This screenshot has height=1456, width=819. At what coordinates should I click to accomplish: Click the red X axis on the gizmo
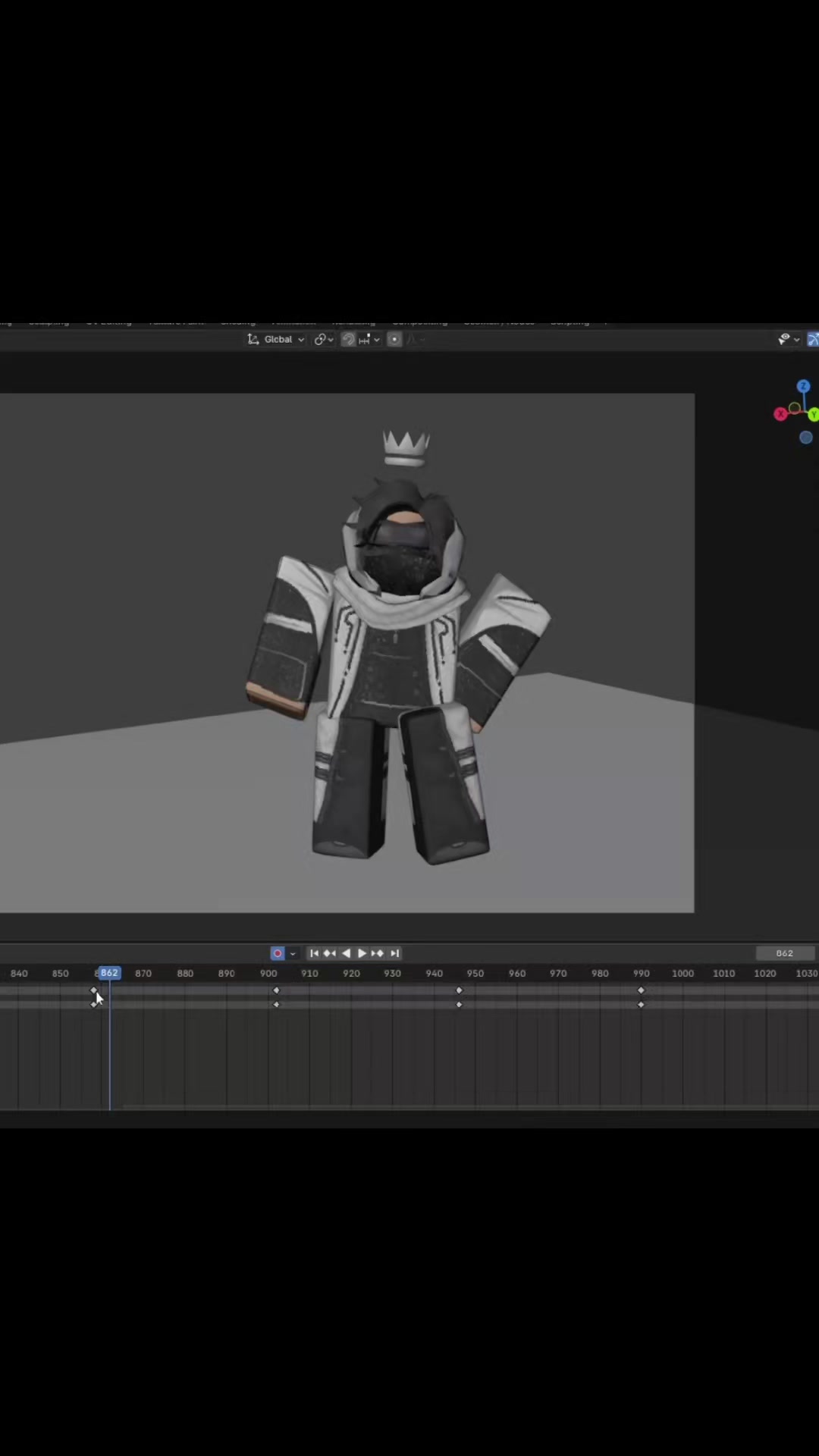tap(780, 414)
